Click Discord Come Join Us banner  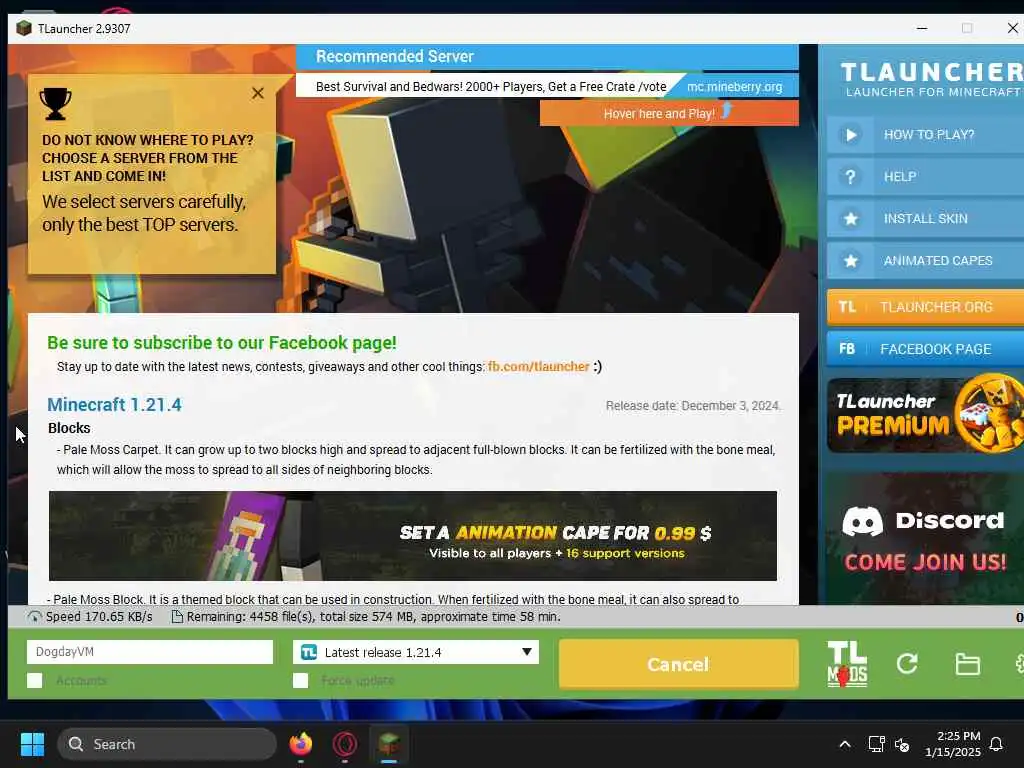925,539
